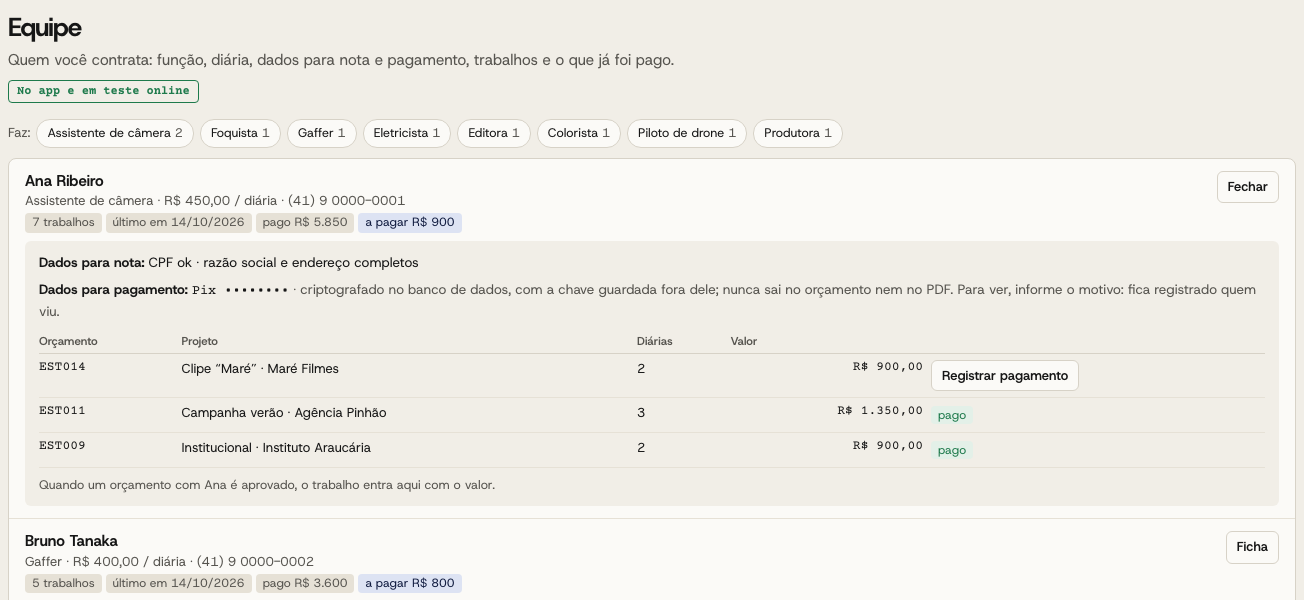This screenshot has width=1304, height=600.
Task: Click Bruno's 'a pagar R$ 800' tag
Action: point(410,583)
